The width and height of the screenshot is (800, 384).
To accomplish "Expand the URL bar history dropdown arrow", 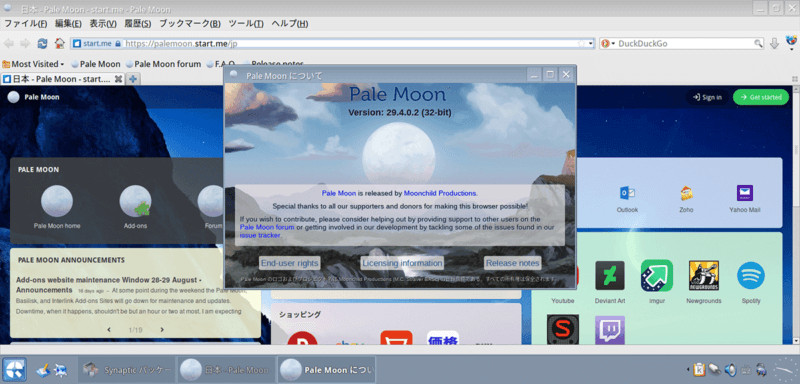I will [x=591, y=44].
